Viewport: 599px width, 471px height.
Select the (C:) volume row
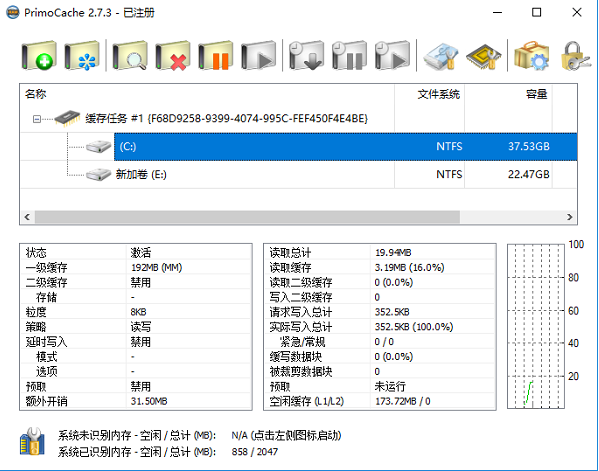click(x=345, y=147)
